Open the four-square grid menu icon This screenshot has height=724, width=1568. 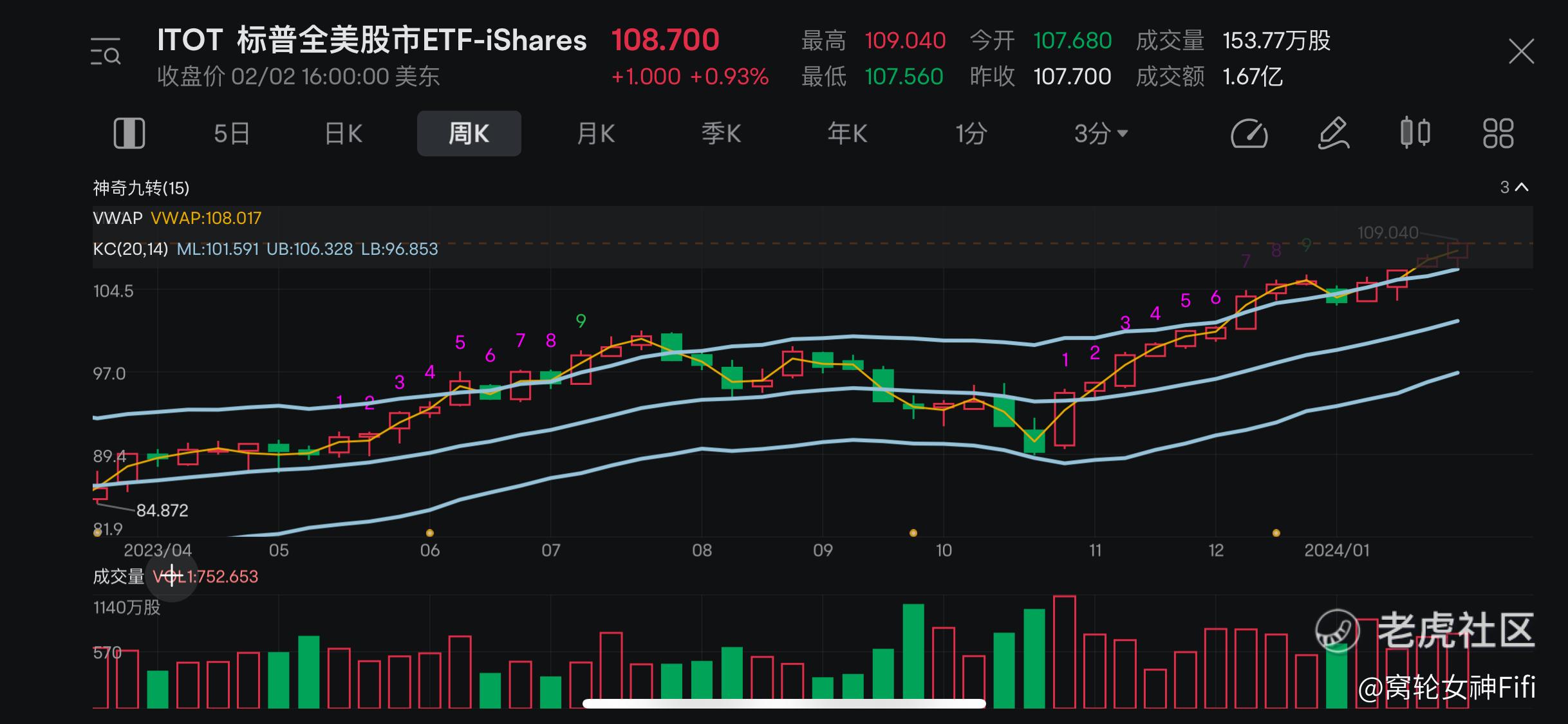[x=1498, y=134]
